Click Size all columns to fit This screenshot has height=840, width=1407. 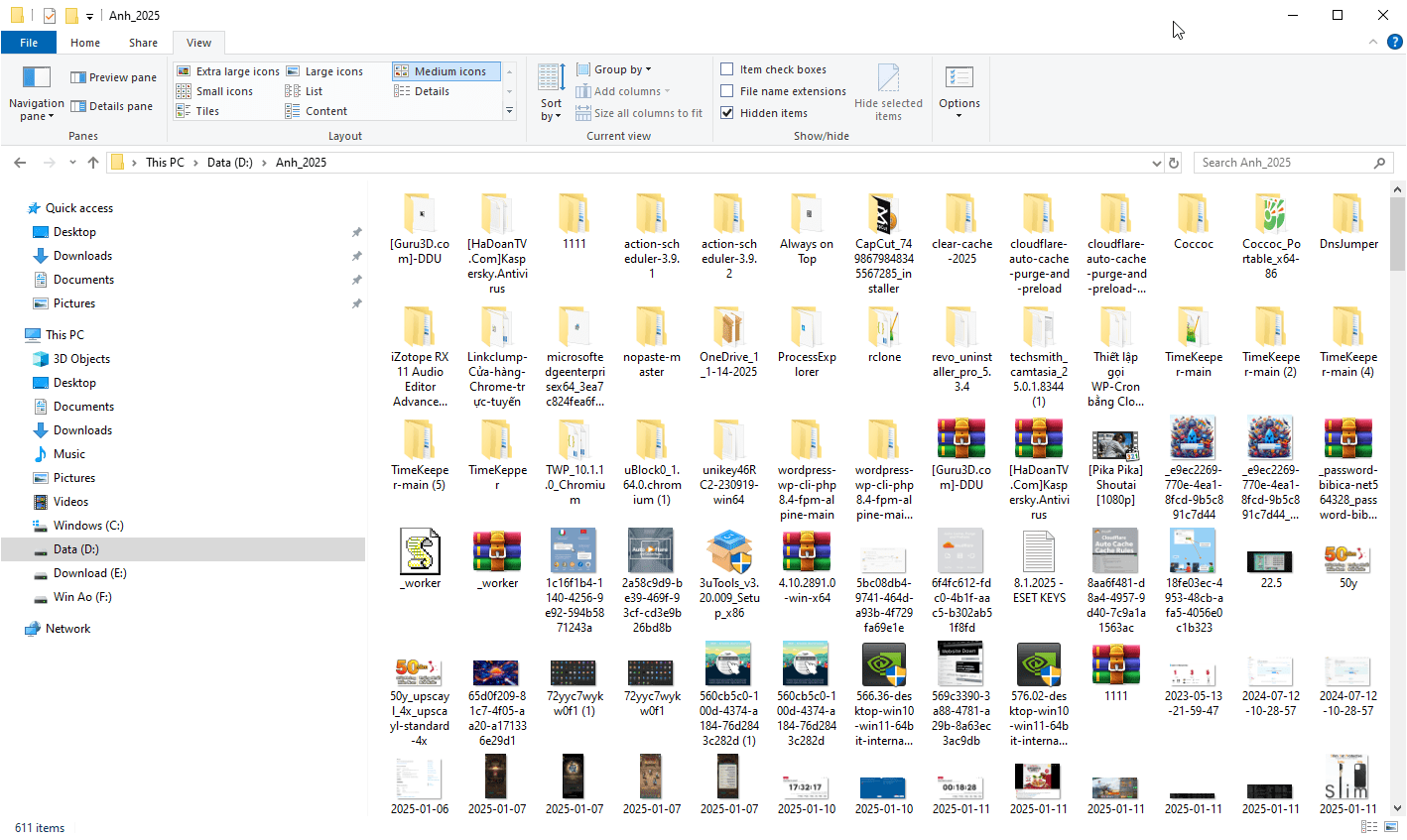click(x=639, y=113)
